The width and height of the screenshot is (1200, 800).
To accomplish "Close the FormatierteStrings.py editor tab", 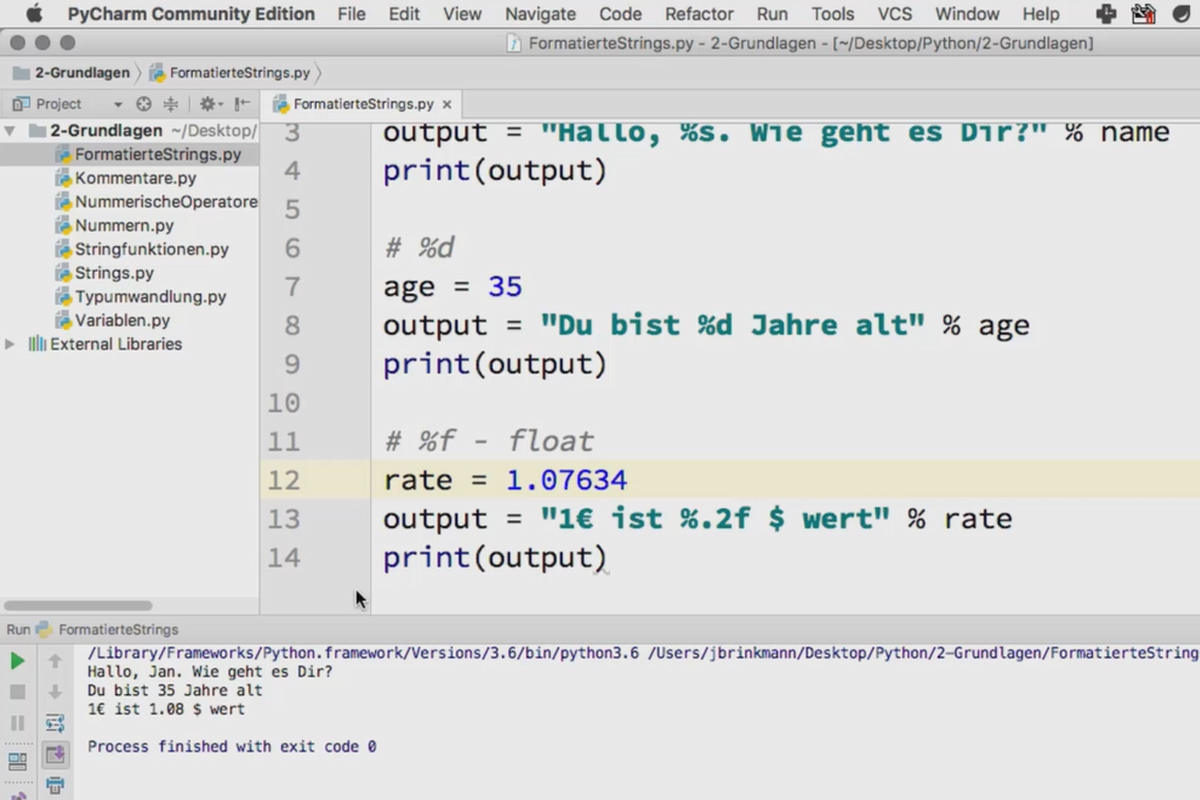I will (447, 104).
